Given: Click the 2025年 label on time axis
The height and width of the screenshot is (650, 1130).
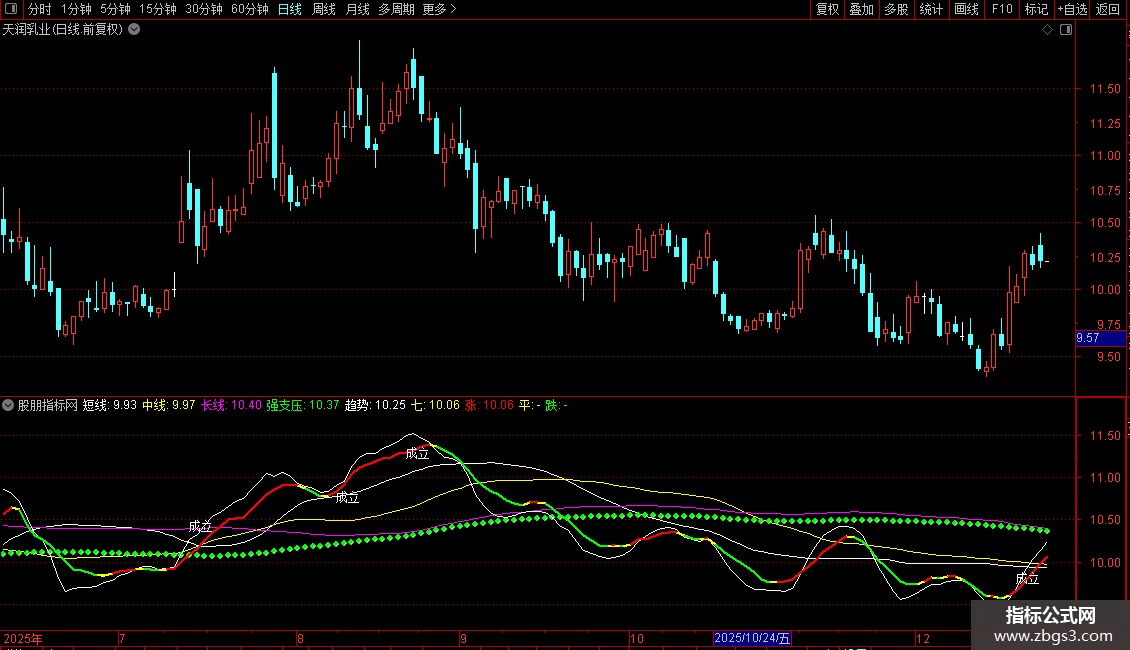Looking at the screenshot, I should pos(23,638).
